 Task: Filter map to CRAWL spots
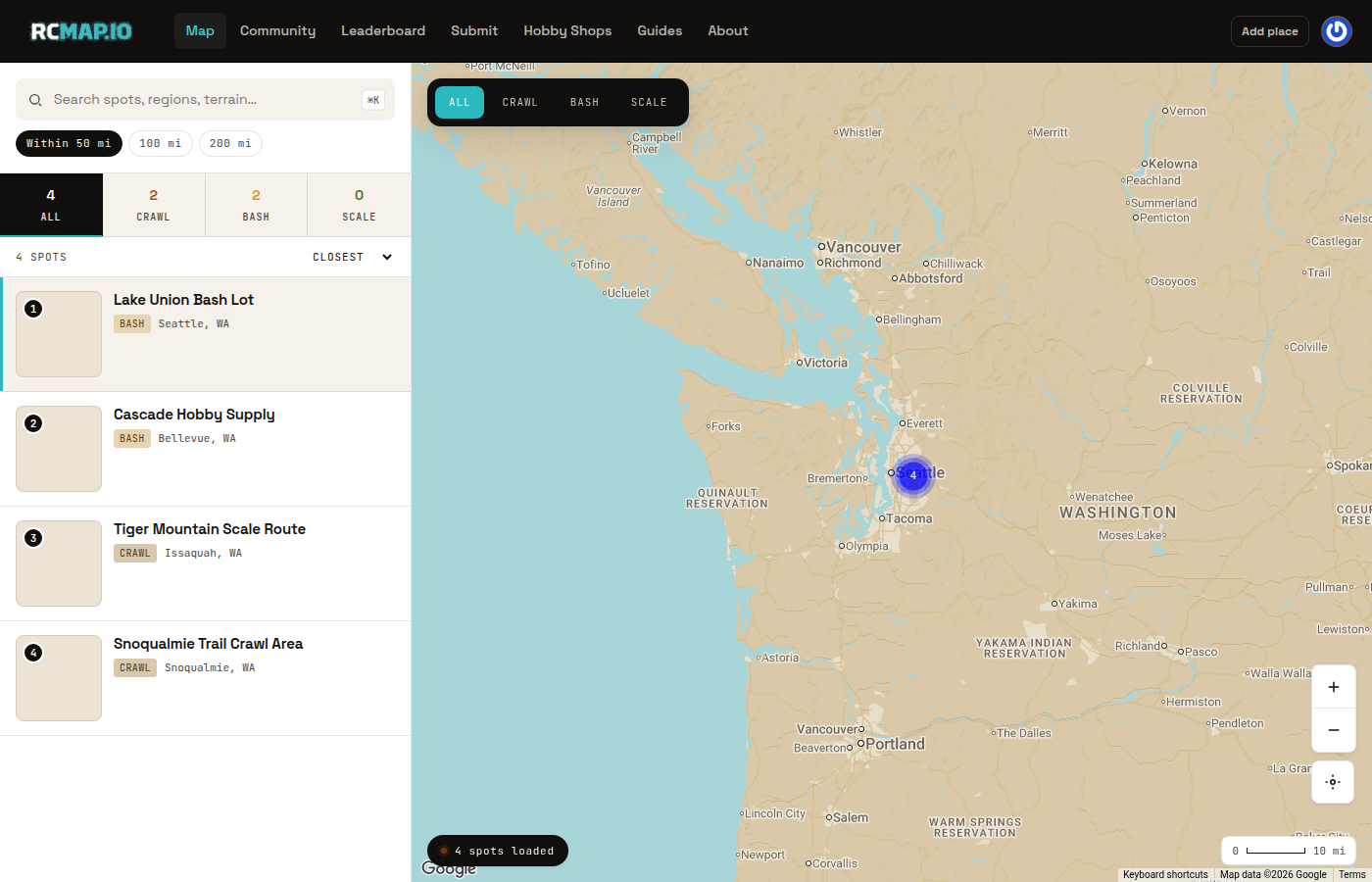tap(520, 102)
